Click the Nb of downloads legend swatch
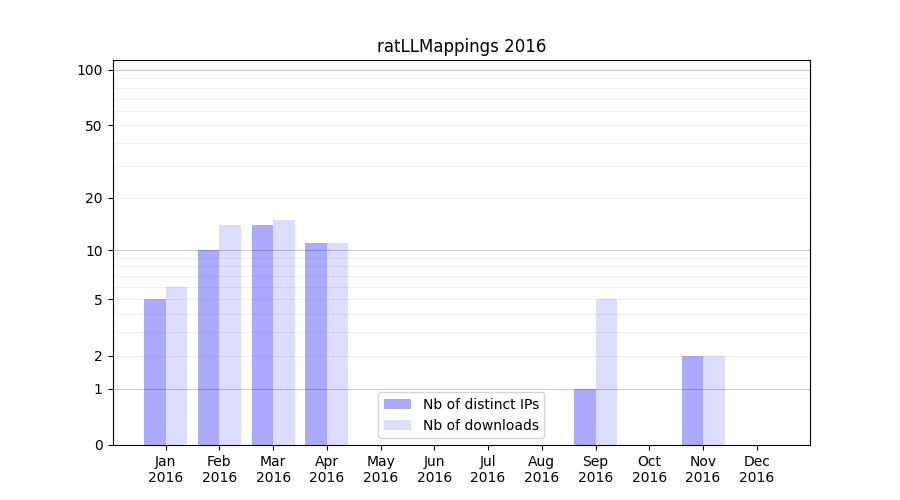This screenshot has width=900, height=500. 397,425
